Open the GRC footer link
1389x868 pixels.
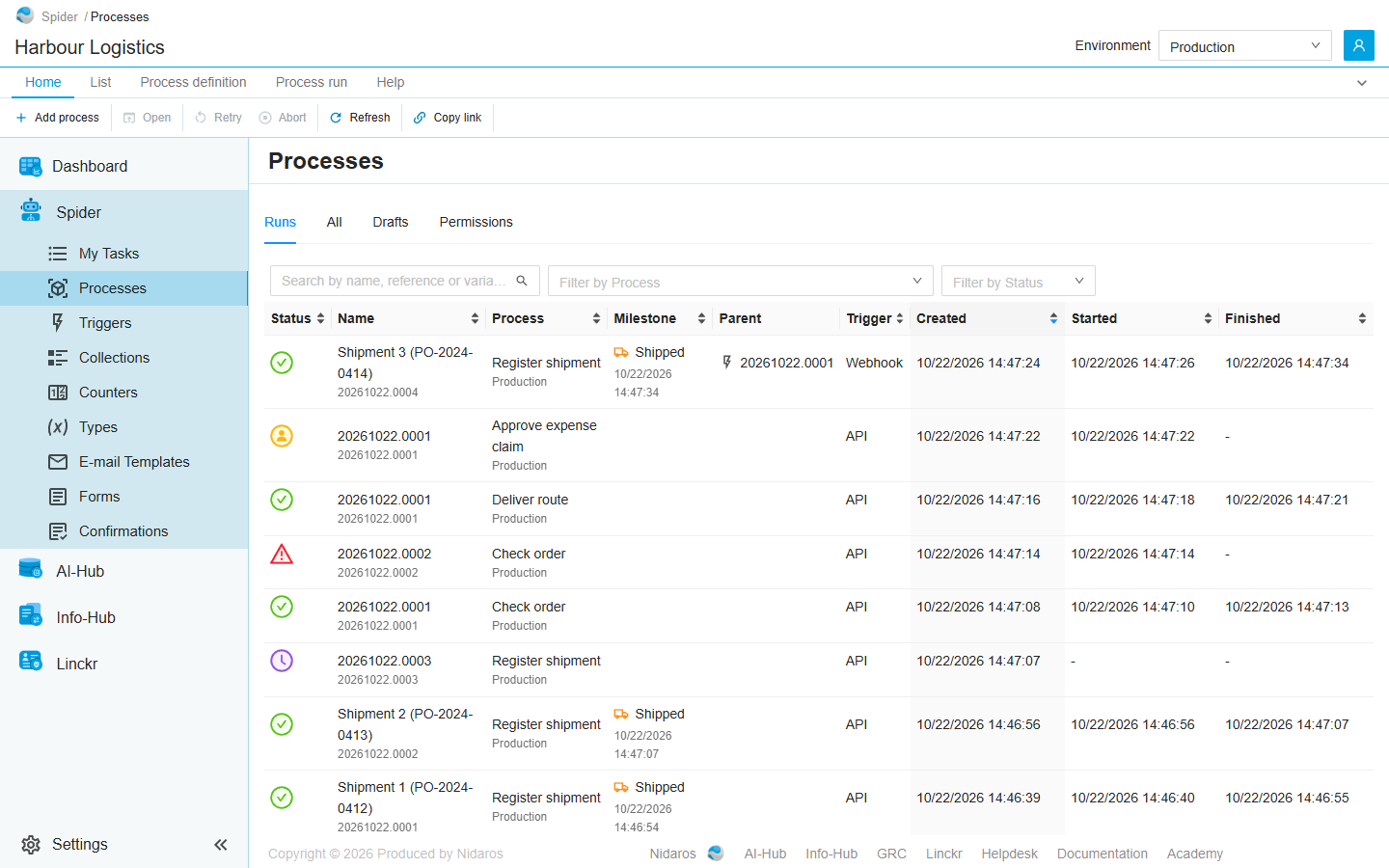click(891, 854)
